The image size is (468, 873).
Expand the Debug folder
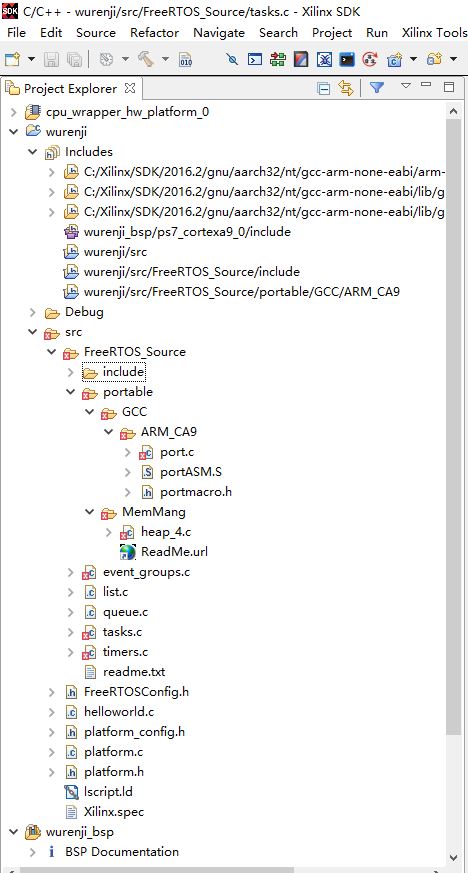tap(33, 312)
